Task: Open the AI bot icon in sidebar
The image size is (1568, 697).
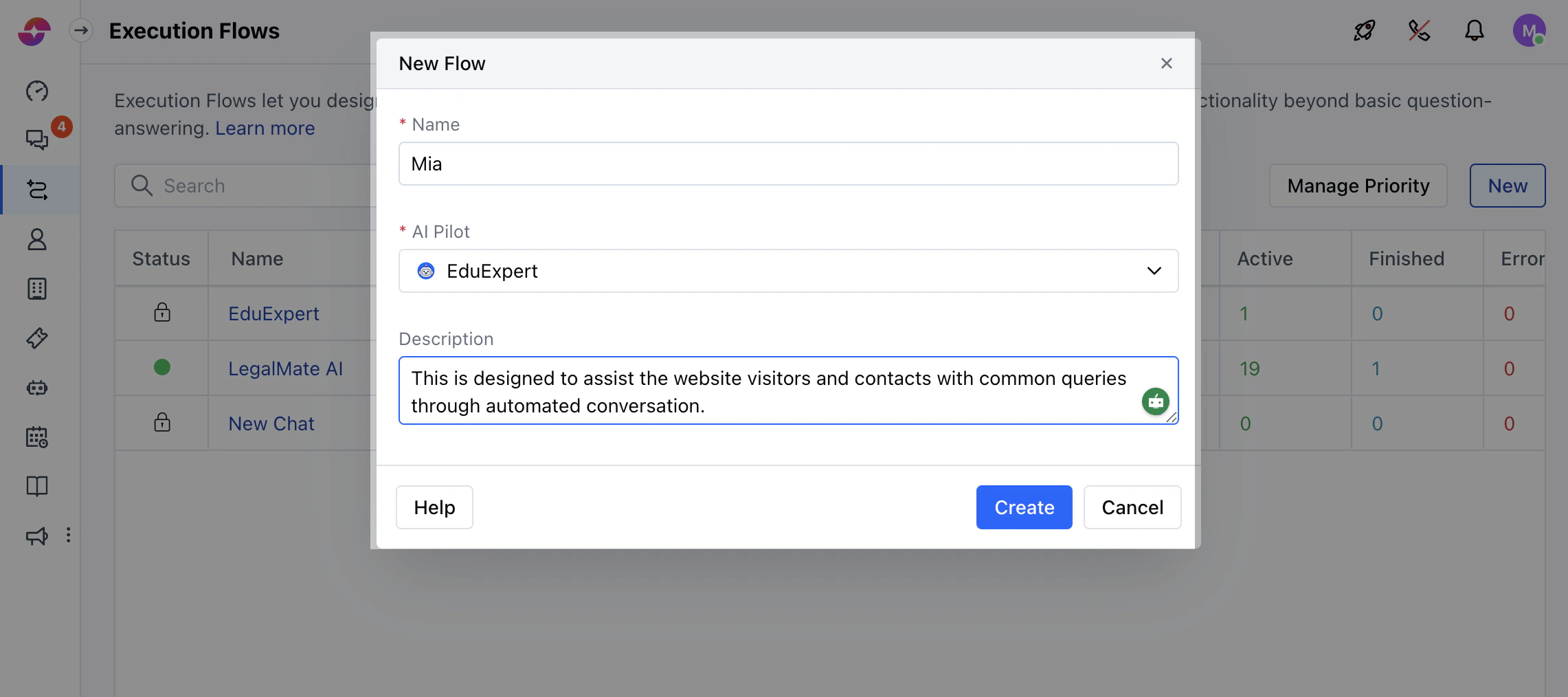Action: click(x=37, y=388)
